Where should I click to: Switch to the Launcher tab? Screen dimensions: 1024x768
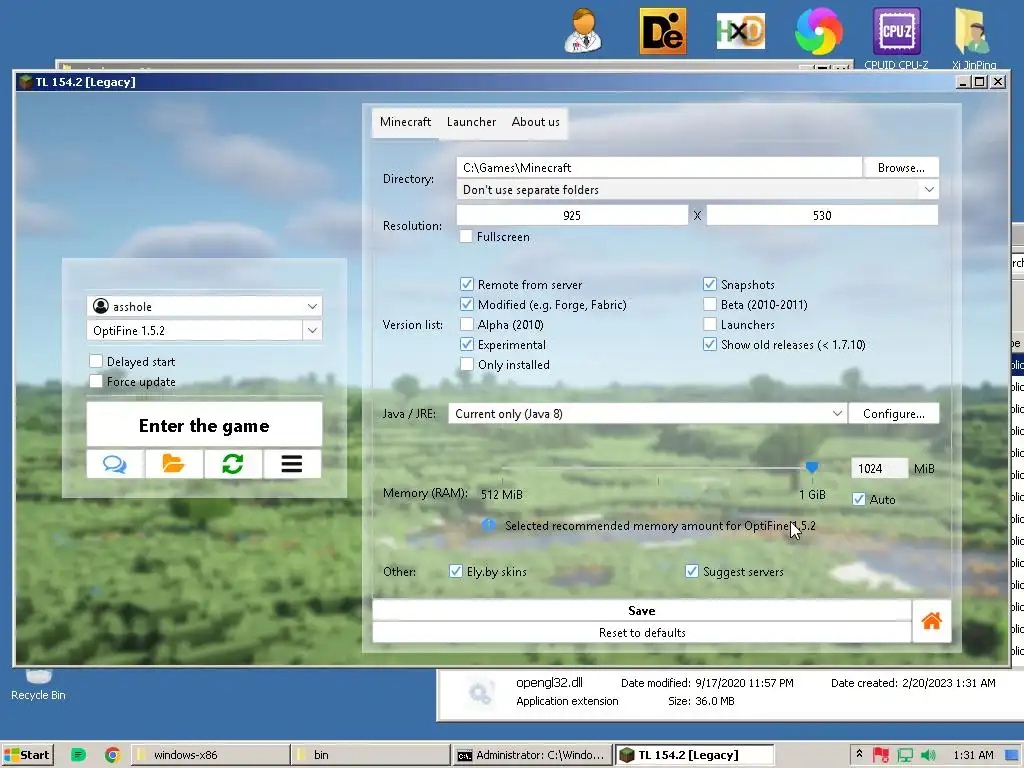click(471, 122)
